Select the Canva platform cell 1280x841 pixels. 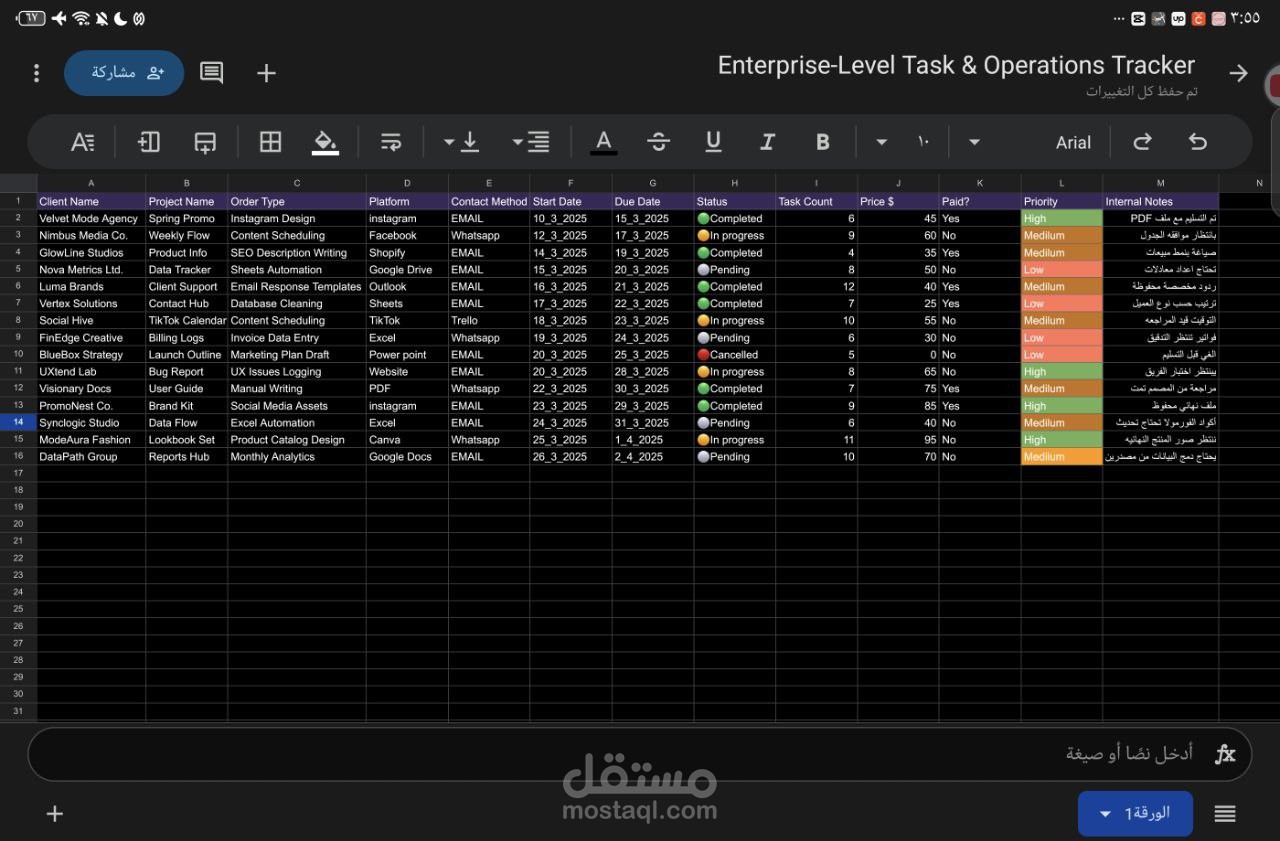(x=407, y=440)
